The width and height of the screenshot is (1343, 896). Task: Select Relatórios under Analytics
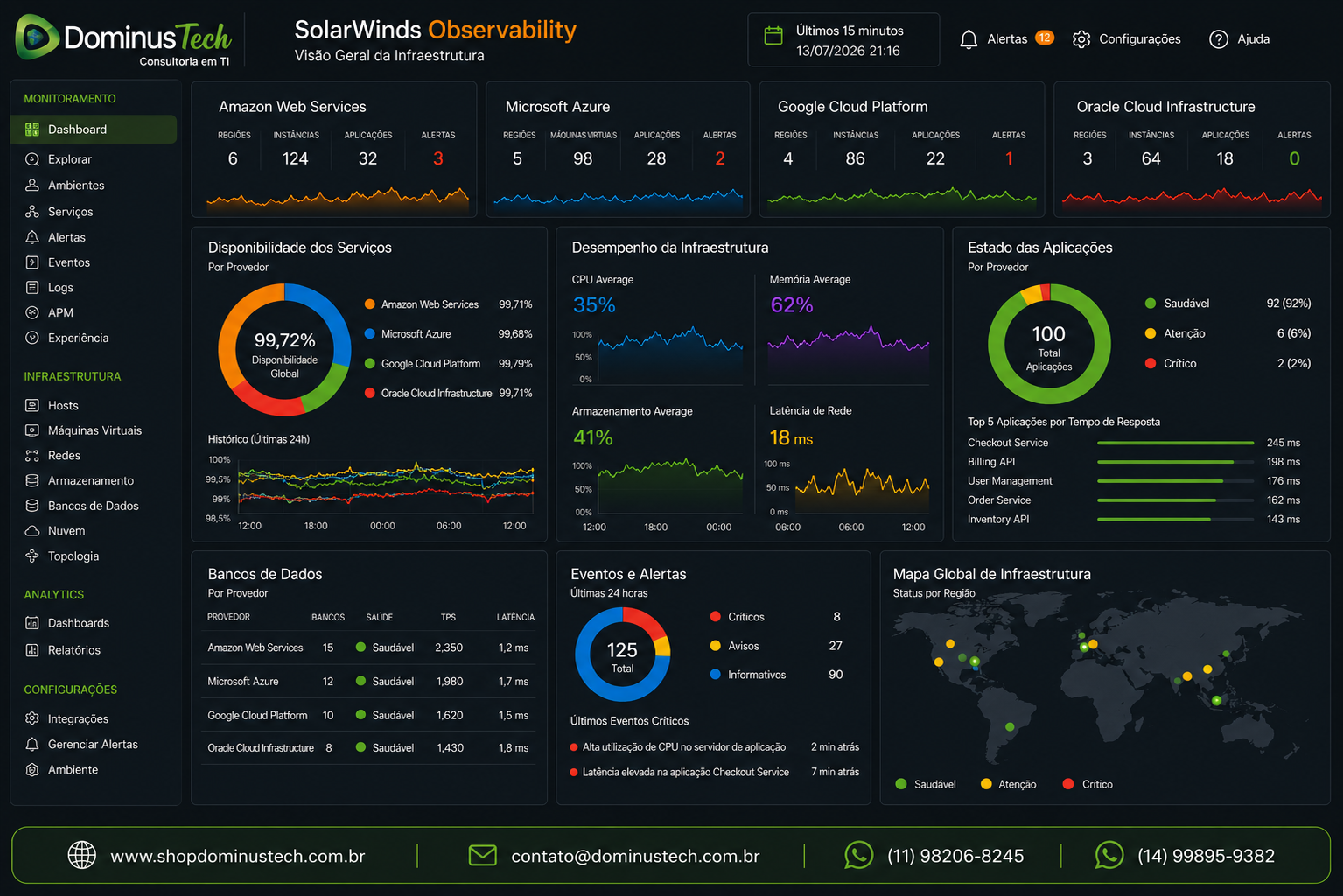[x=74, y=650]
